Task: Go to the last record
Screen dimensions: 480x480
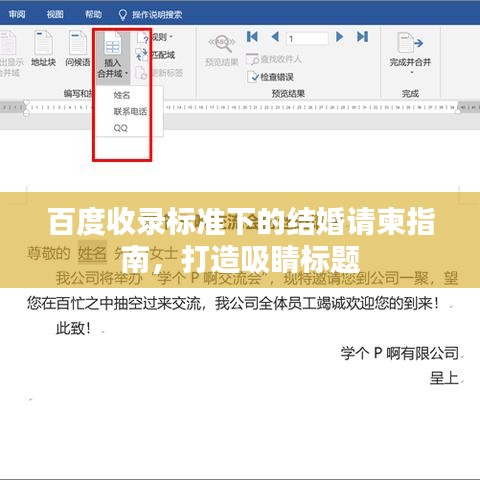Action: (x=363, y=37)
